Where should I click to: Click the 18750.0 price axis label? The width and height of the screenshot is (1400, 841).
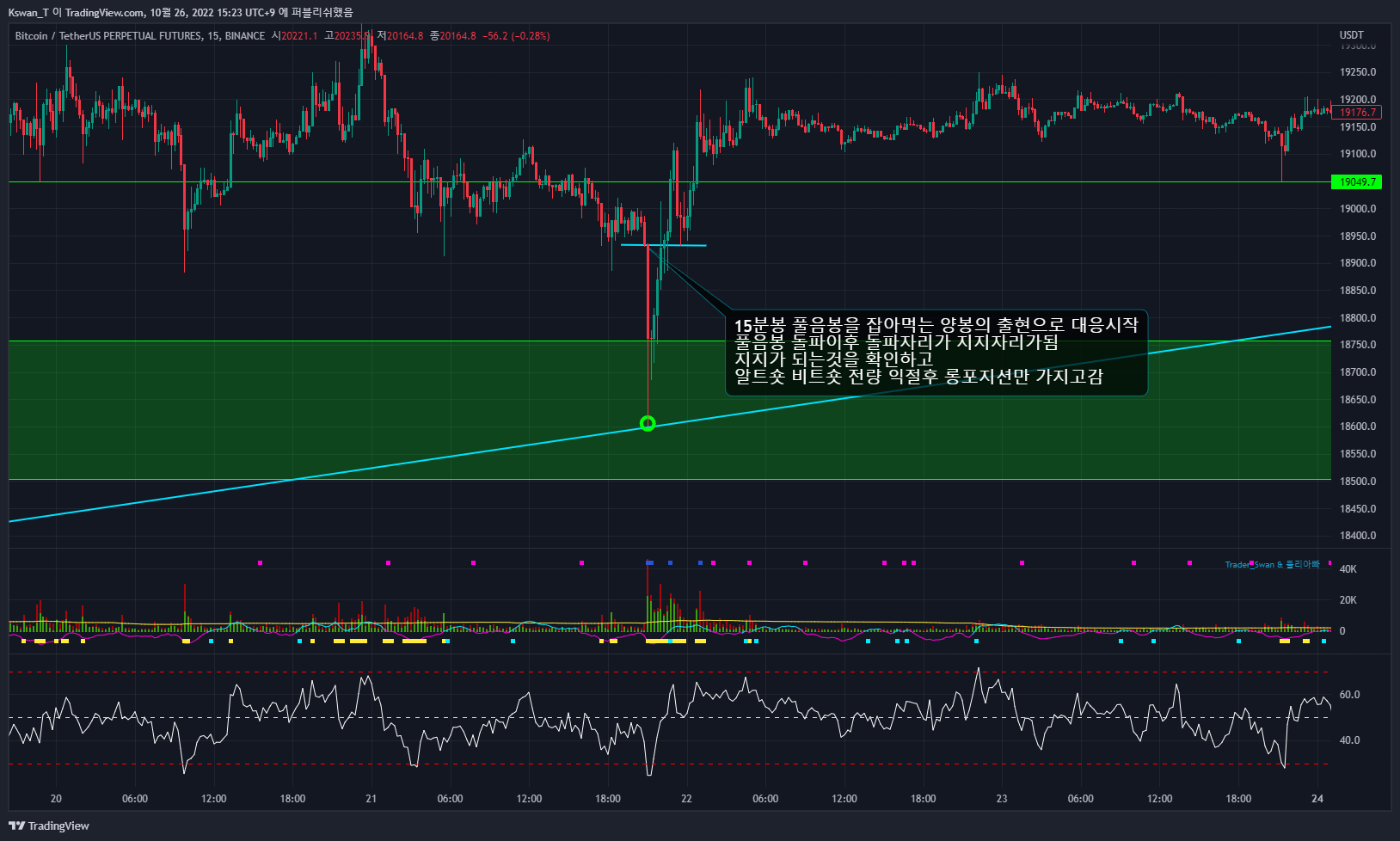1358,345
